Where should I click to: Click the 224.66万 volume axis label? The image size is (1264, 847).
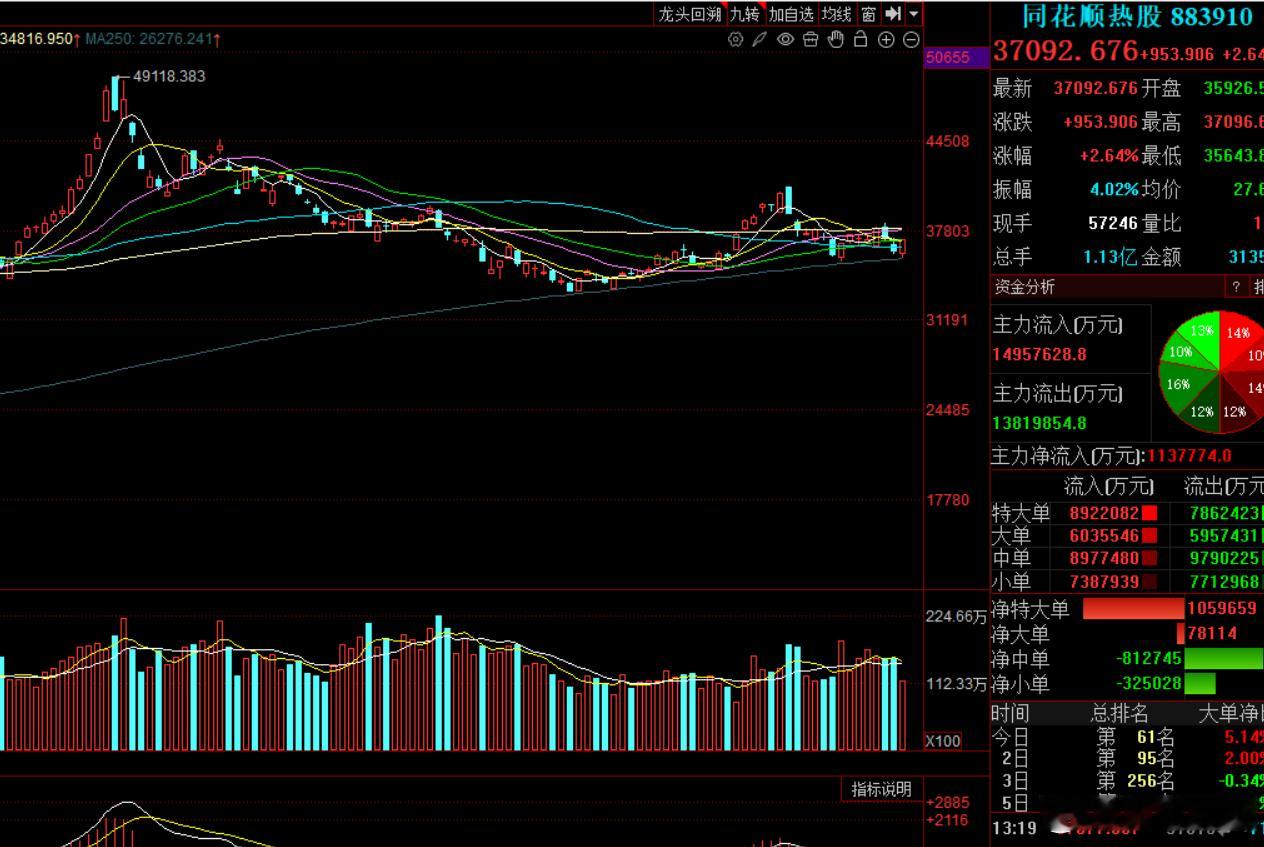click(x=955, y=616)
